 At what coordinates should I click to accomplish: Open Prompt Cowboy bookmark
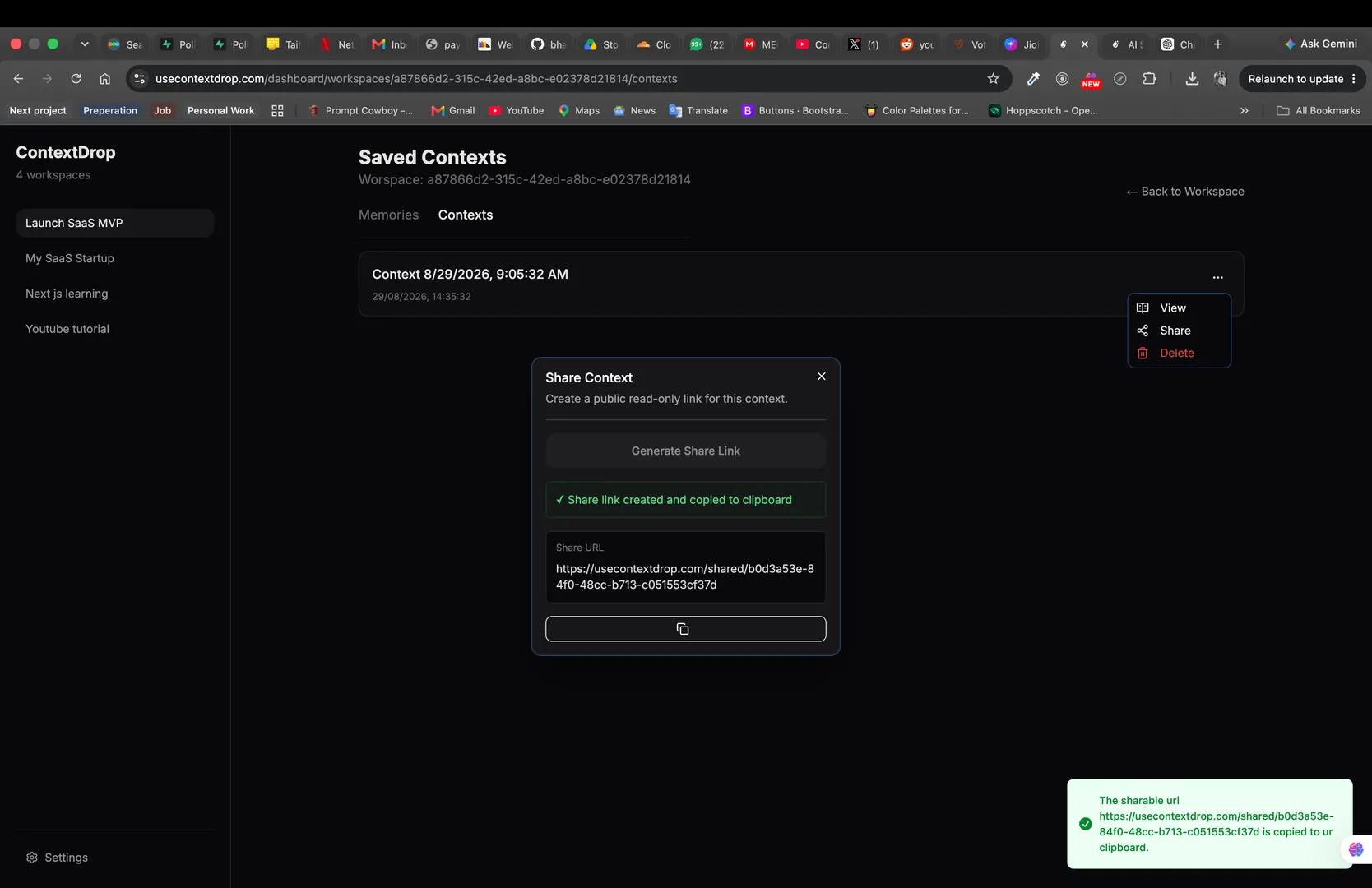(360, 110)
